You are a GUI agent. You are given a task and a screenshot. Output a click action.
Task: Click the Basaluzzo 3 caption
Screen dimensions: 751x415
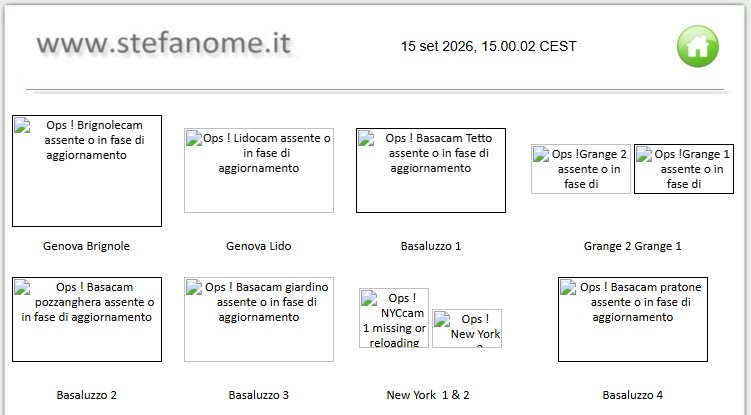[259, 395]
